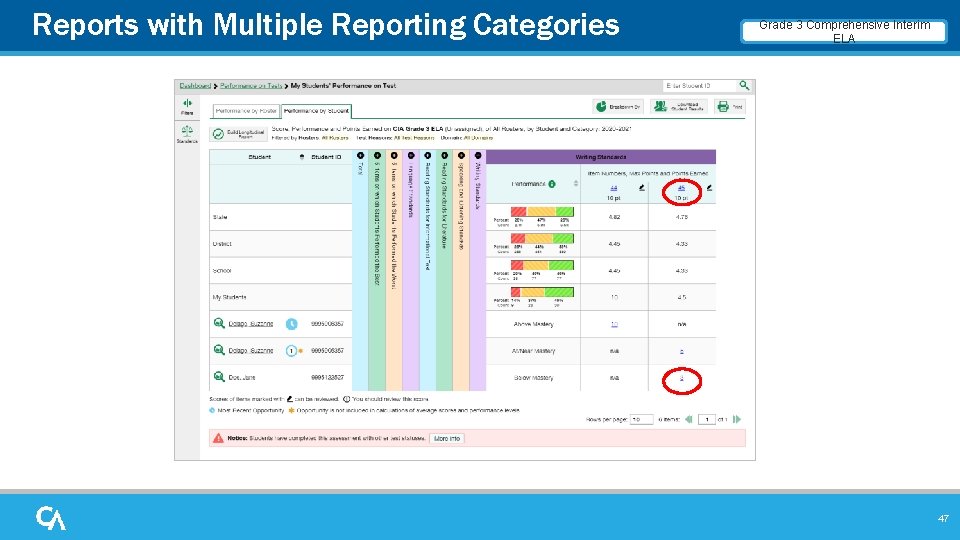Click the blue clock icon beside Delago, Suzanne

pyautogui.click(x=291, y=324)
